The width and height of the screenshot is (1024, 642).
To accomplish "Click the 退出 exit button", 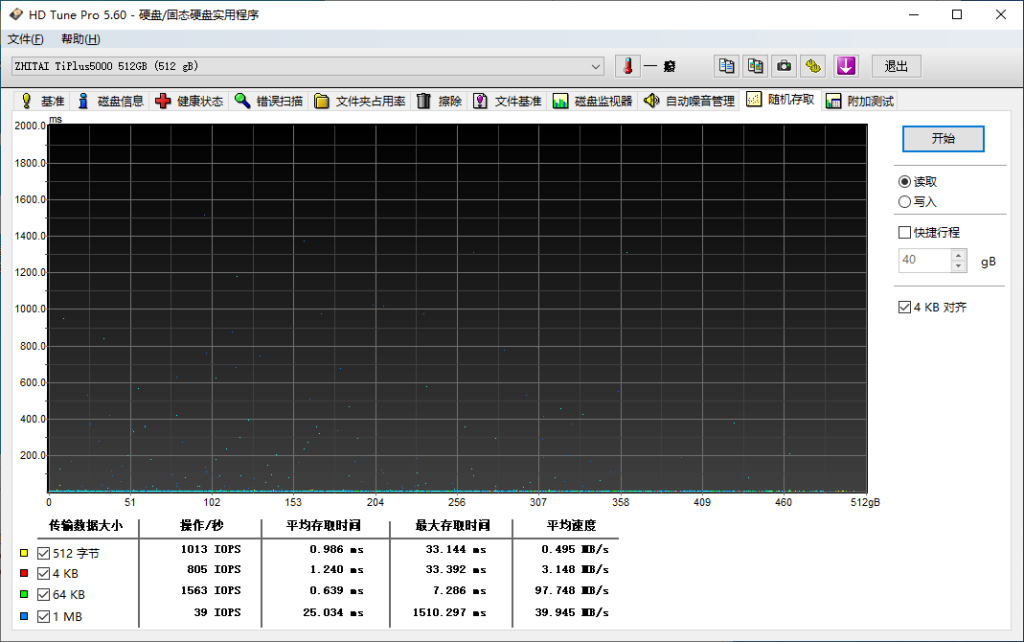I will [896, 66].
